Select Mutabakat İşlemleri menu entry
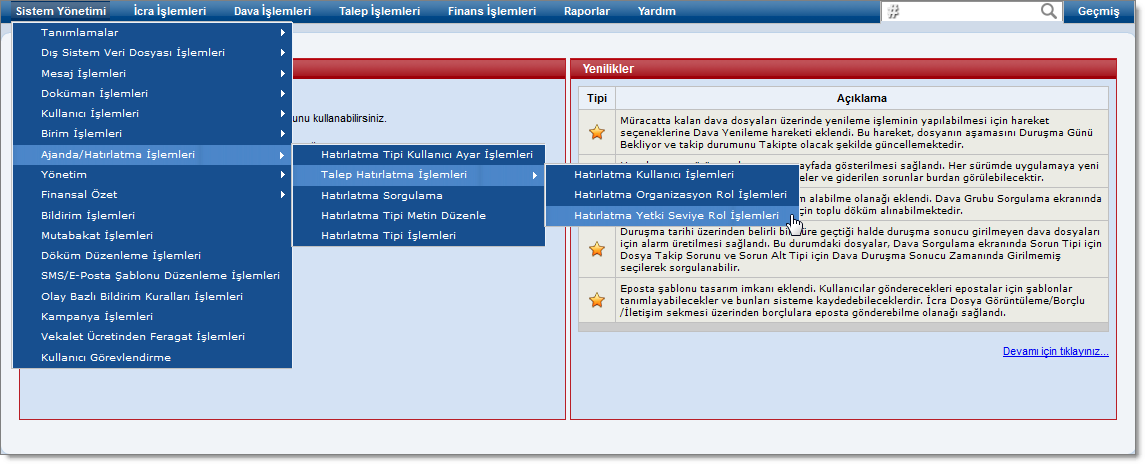The image size is (1145, 464). pyautogui.click(x=152, y=235)
